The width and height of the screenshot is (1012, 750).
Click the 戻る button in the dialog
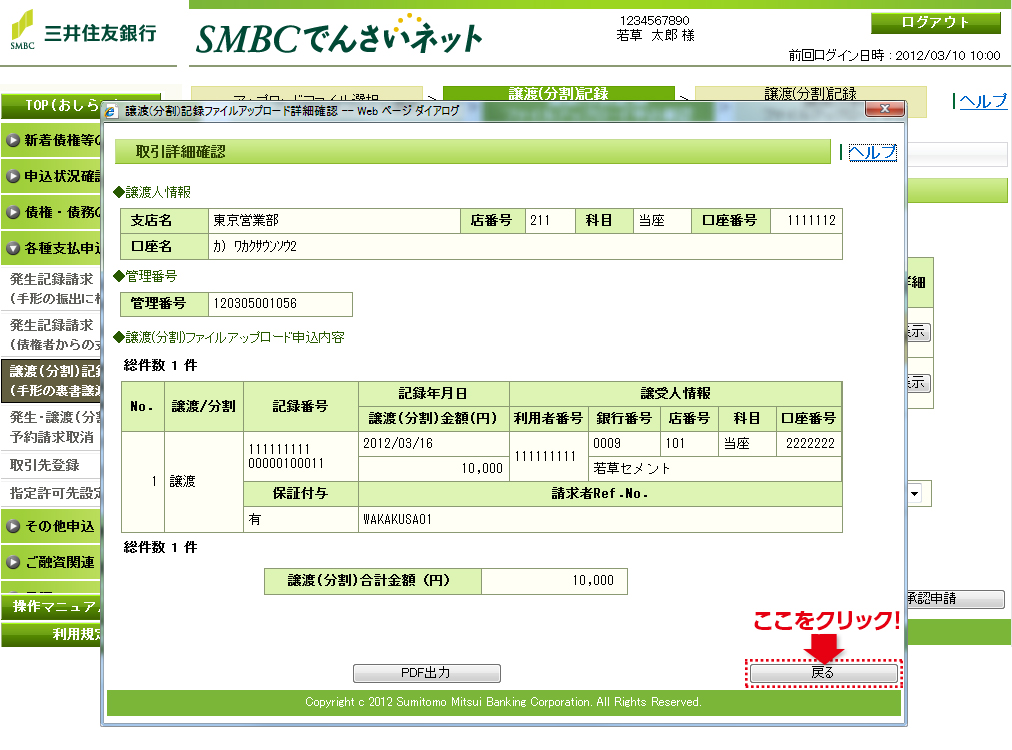tap(823, 673)
